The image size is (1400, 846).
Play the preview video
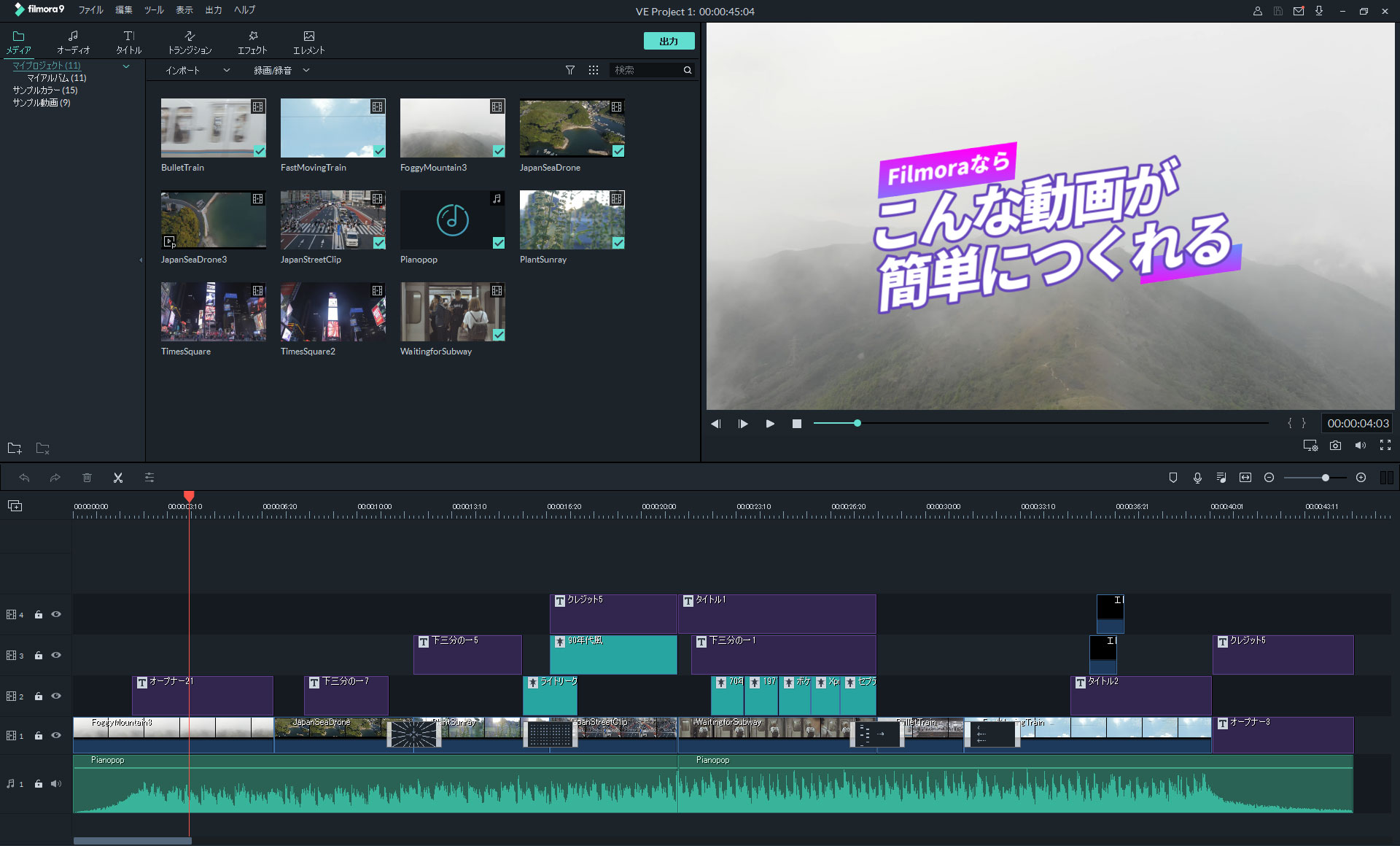pos(770,424)
